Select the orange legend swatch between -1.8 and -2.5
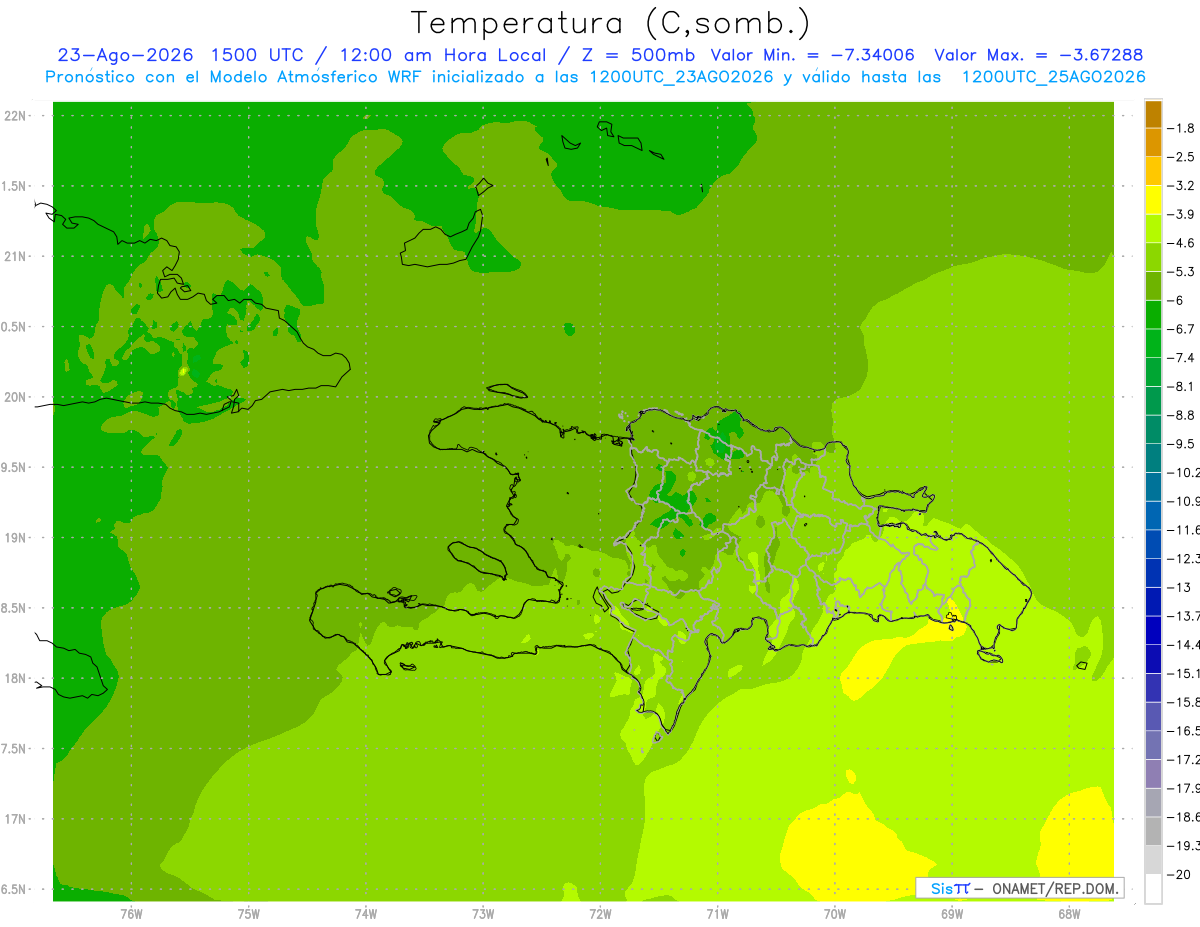 tap(1154, 143)
